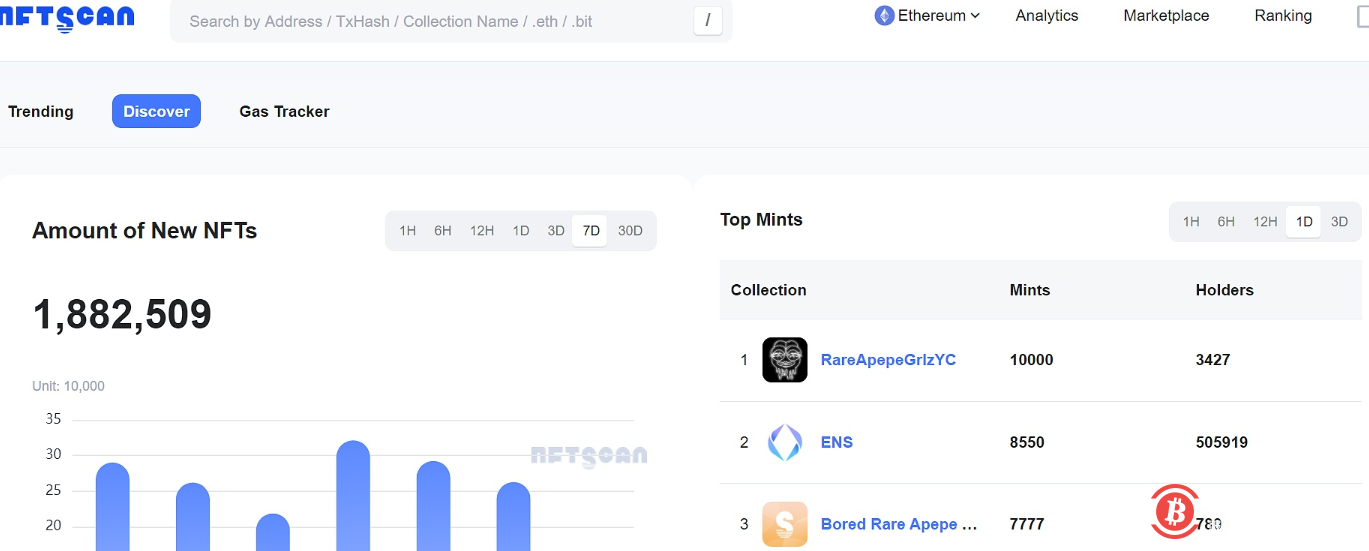1369x551 pixels.
Task: Select 1H range in Top Mints
Action: [x=1191, y=222]
